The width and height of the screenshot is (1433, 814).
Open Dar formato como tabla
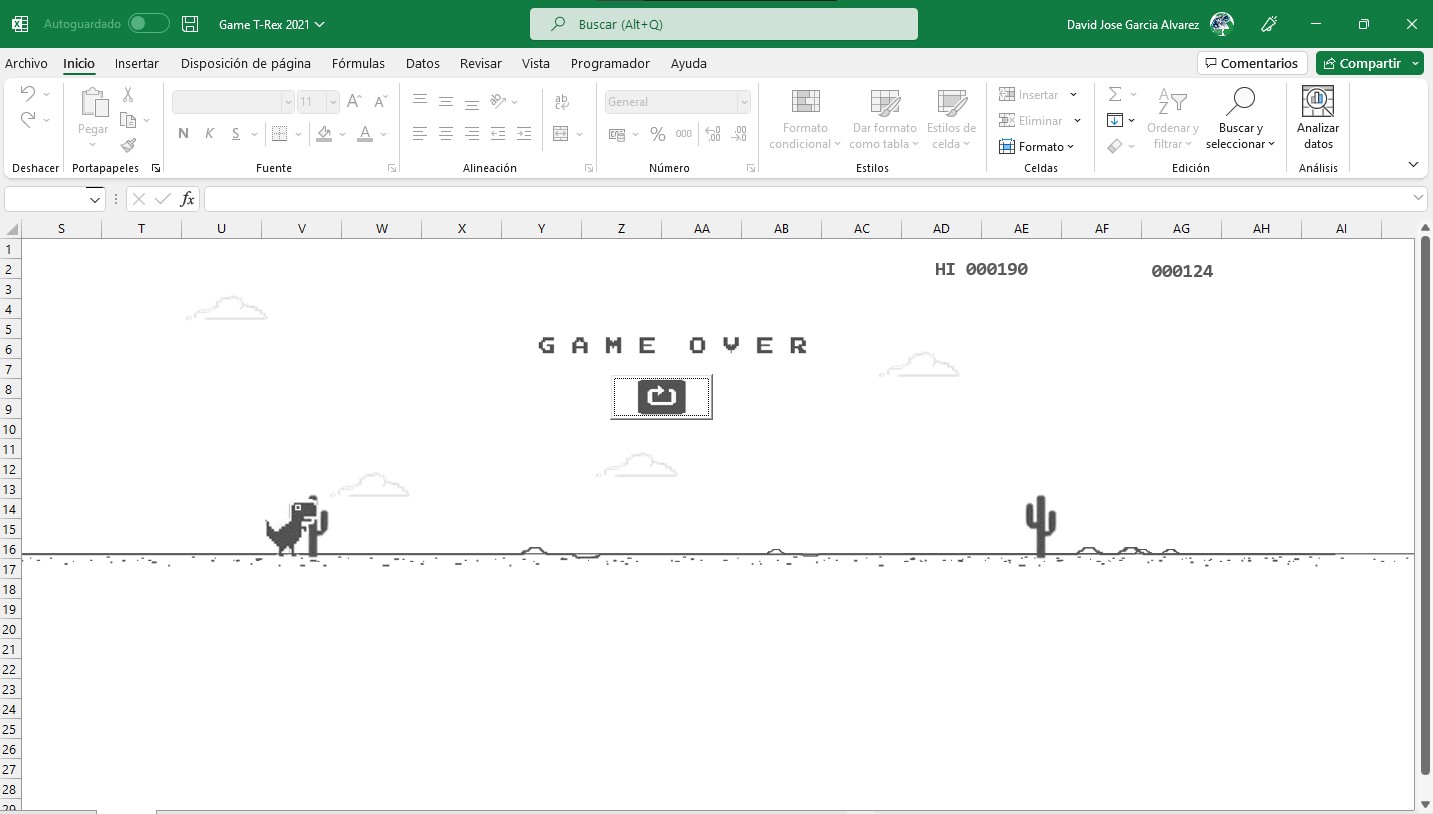click(x=885, y=119)
